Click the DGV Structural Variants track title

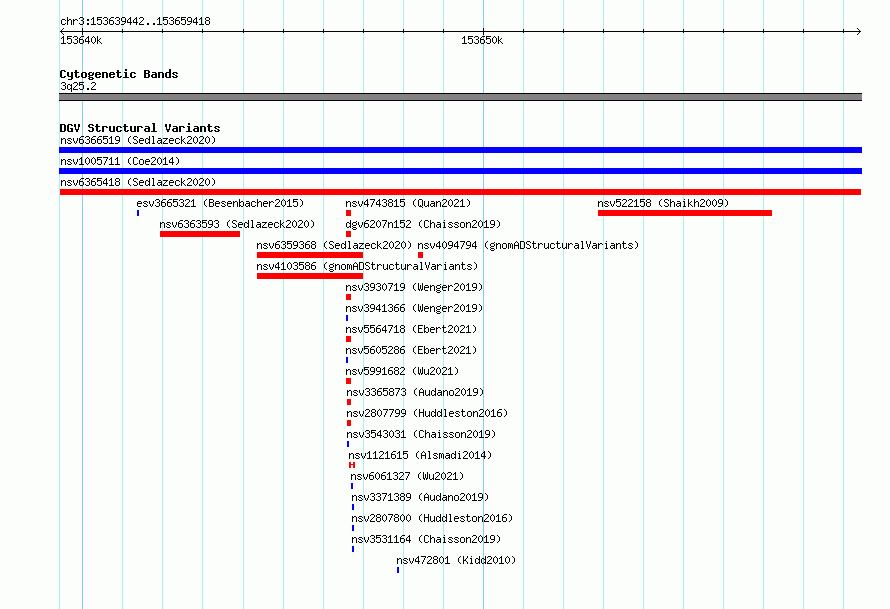pyautogui.click(x=140, y=128)
